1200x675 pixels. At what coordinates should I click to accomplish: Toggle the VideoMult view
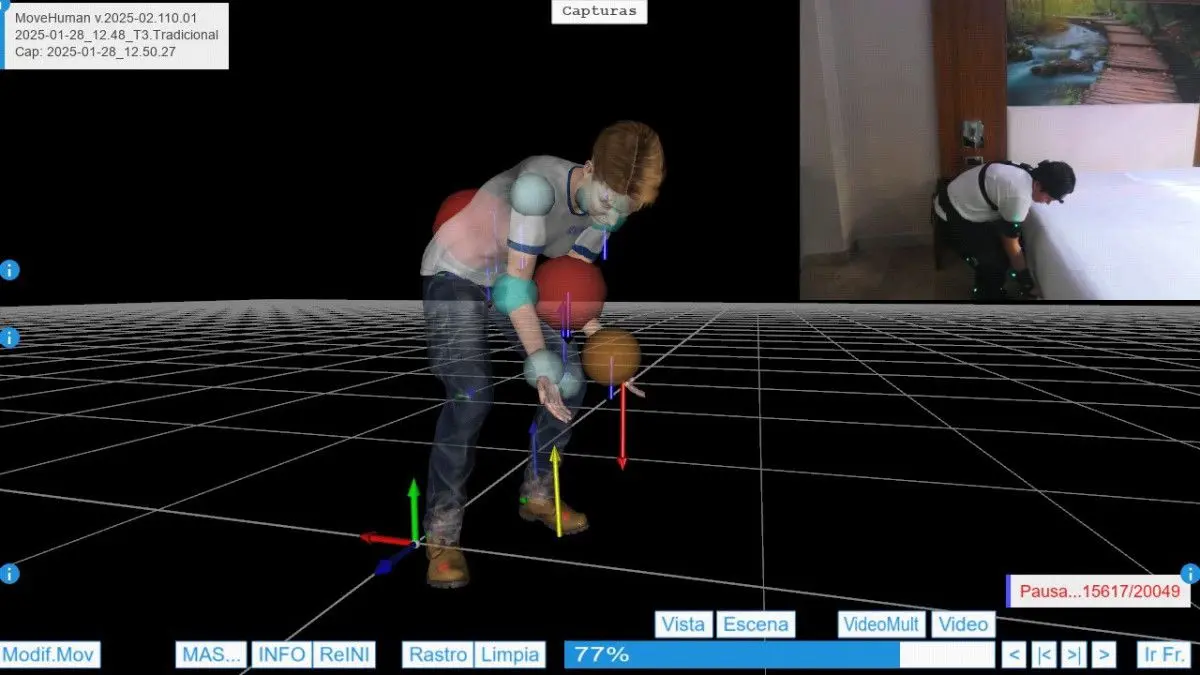881,624
